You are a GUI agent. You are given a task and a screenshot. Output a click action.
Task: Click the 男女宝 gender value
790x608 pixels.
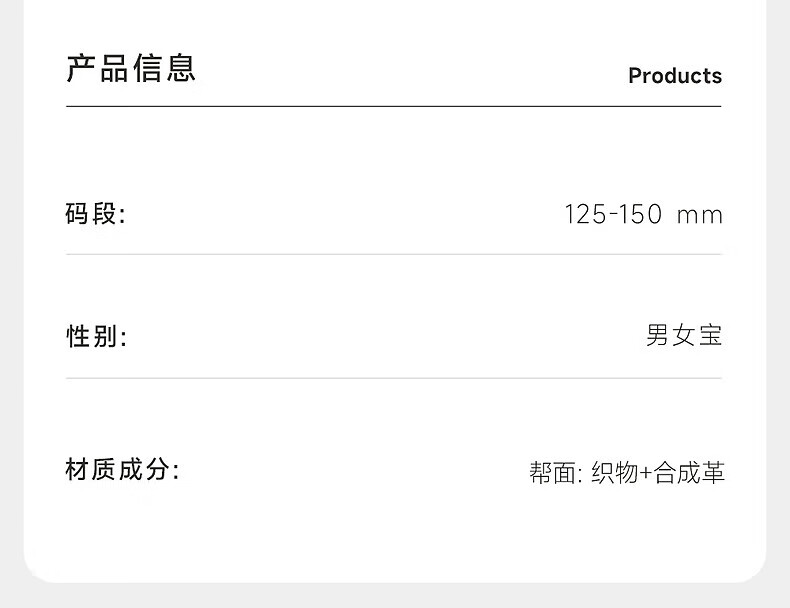pos(684,336)
